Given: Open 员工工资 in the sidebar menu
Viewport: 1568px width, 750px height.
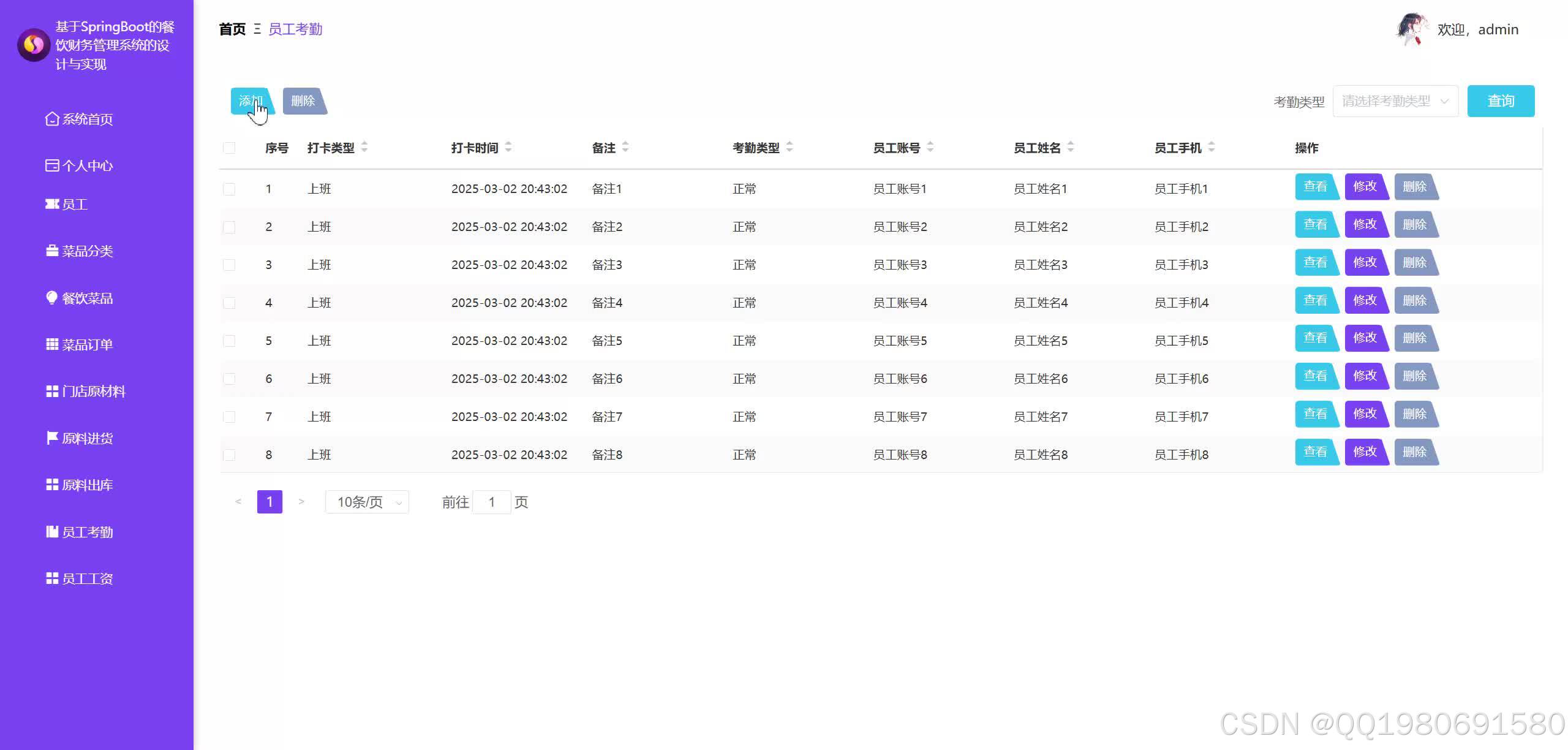Looking at the screenshot, I should [87, 579].
